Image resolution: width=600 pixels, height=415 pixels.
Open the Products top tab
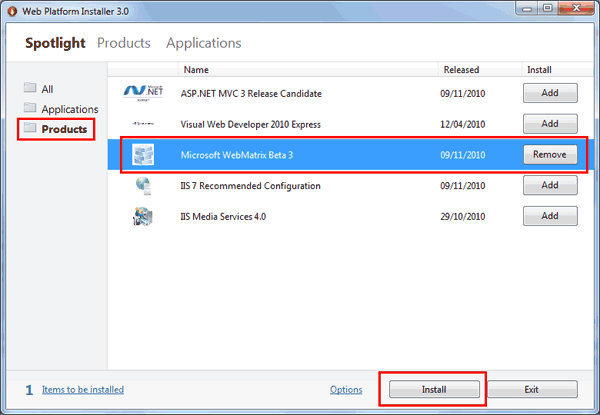[x=124, y=43]
